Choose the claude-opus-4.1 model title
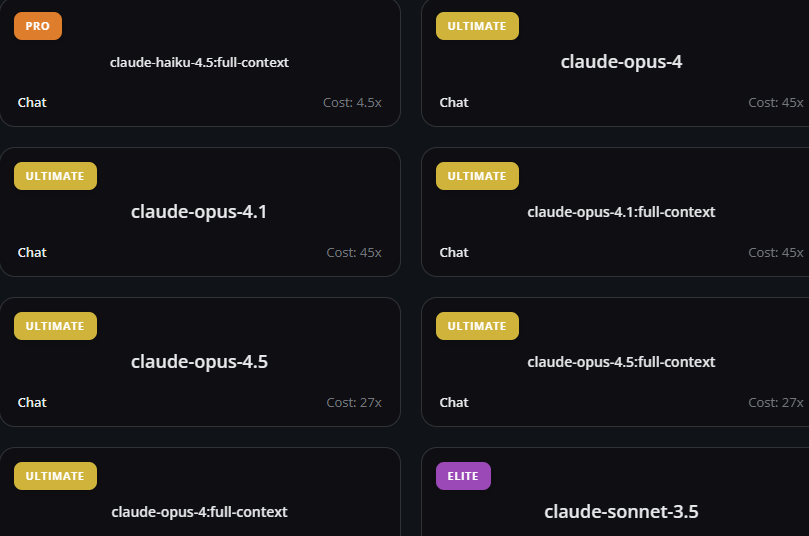809x536 pixels. 199,212
